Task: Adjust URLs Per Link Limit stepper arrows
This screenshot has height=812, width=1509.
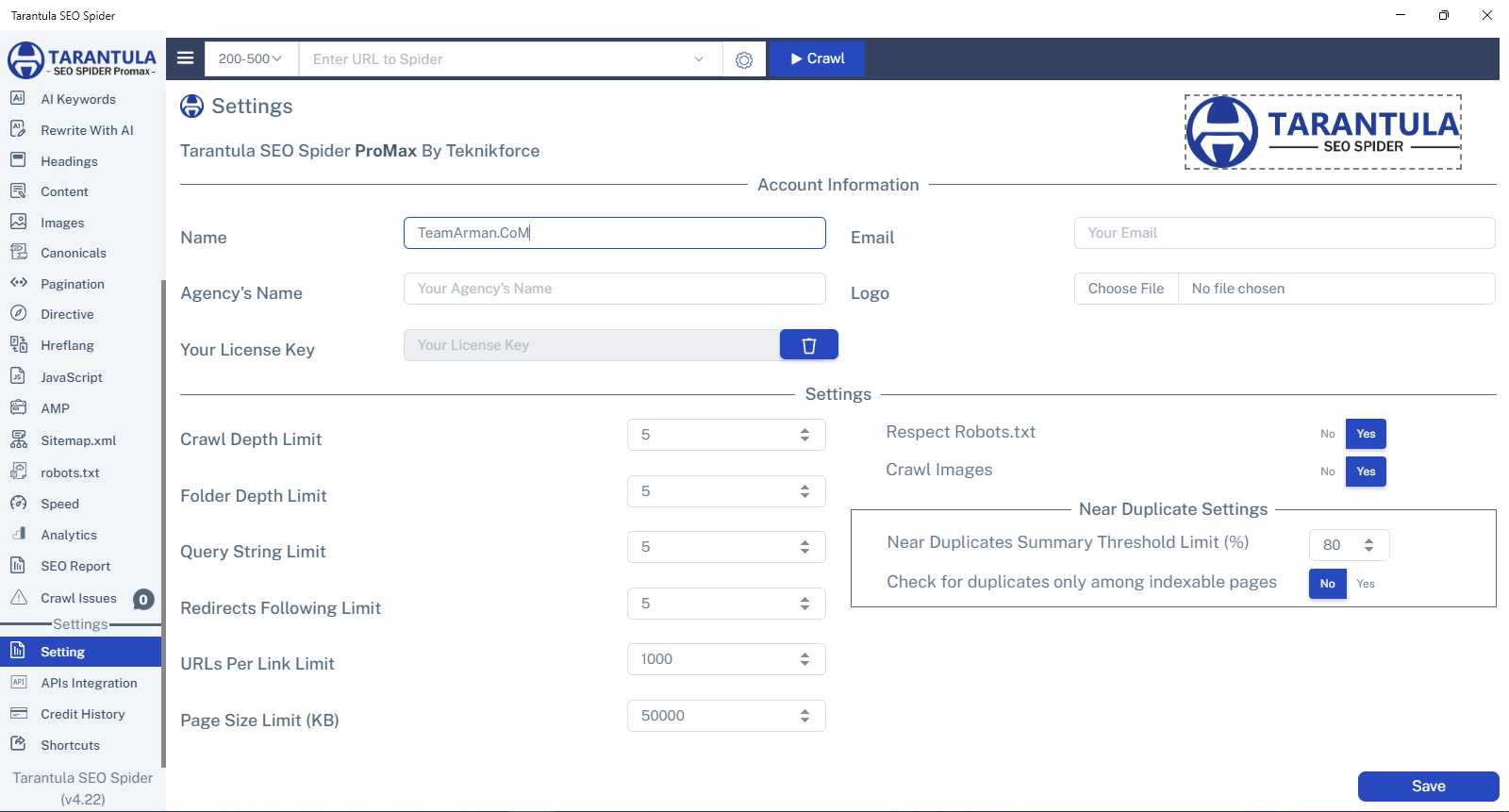Action: (804, 659)
